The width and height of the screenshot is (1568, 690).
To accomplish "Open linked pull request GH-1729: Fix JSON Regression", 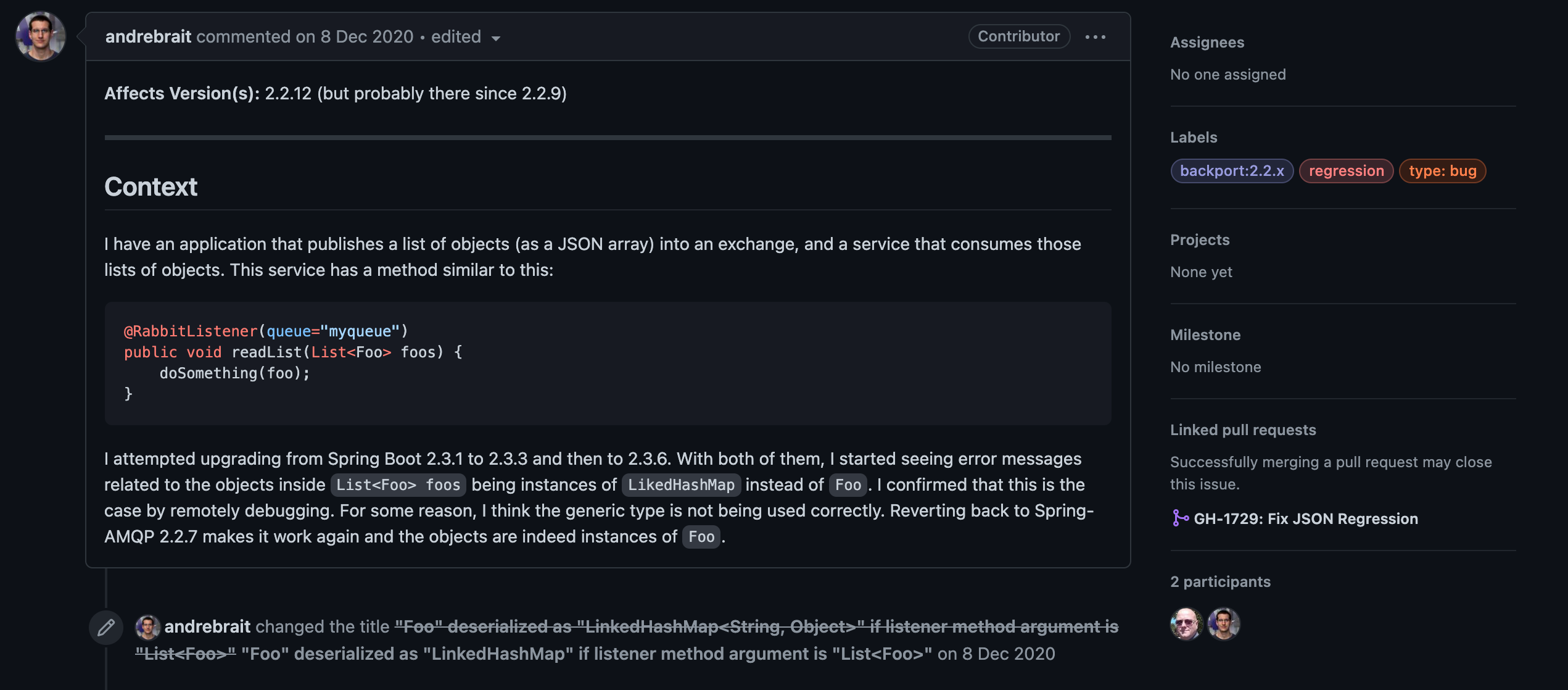I will (x=1305, y=518).
